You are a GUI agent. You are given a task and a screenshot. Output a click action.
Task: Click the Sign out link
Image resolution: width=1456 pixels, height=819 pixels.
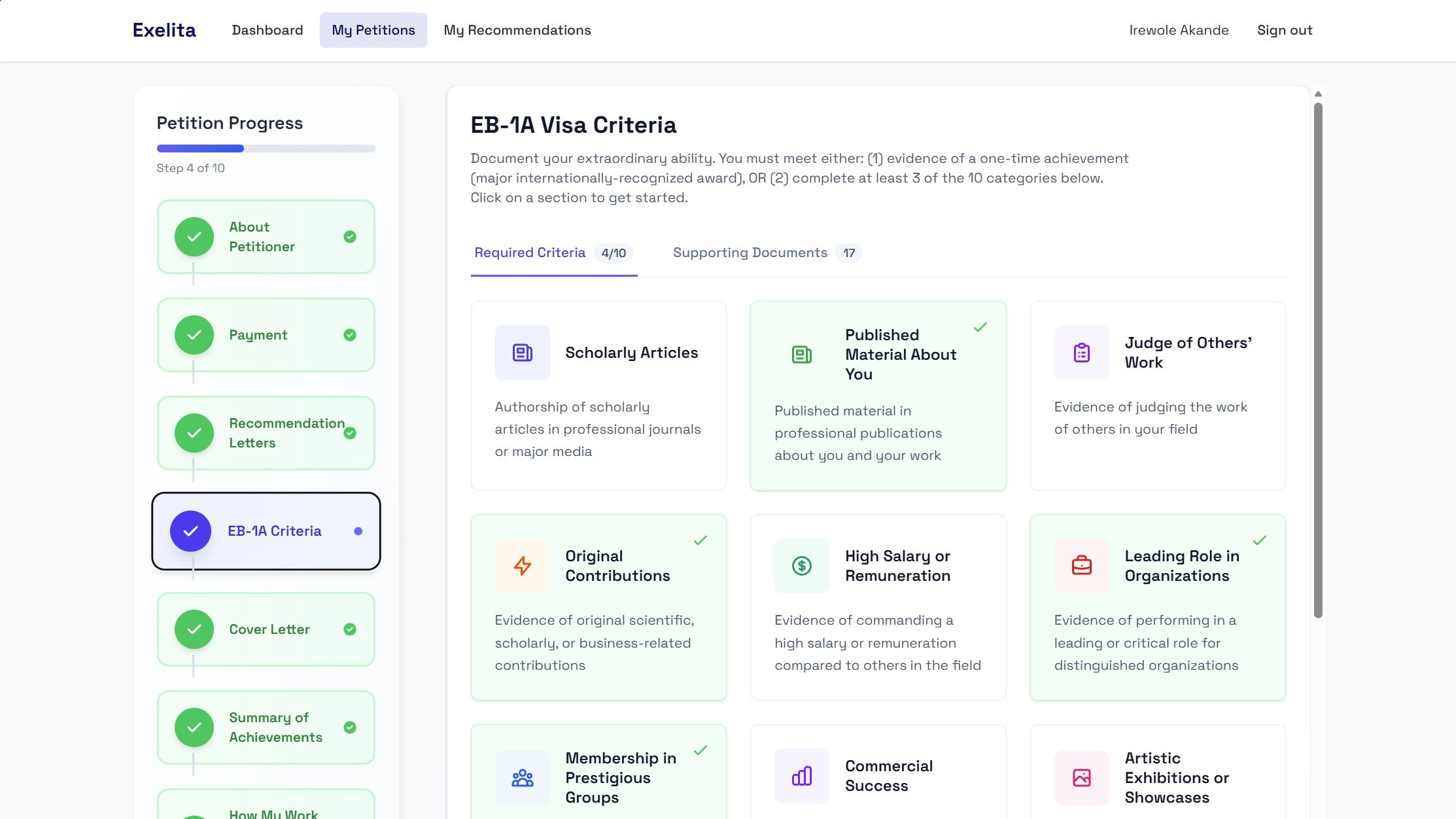click(x=1284, y=30)
